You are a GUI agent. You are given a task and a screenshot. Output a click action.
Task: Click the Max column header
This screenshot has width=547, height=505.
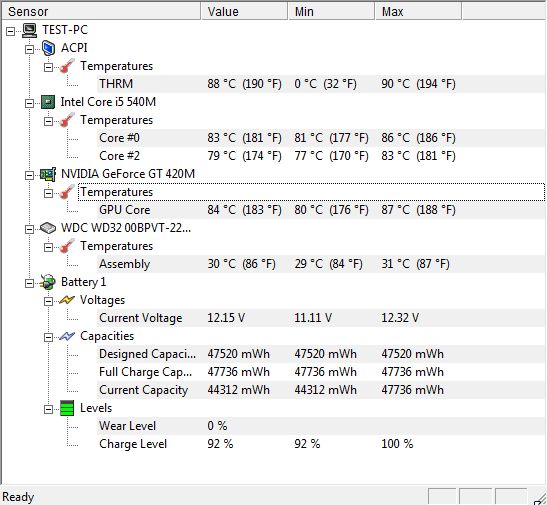click(418, 12)
